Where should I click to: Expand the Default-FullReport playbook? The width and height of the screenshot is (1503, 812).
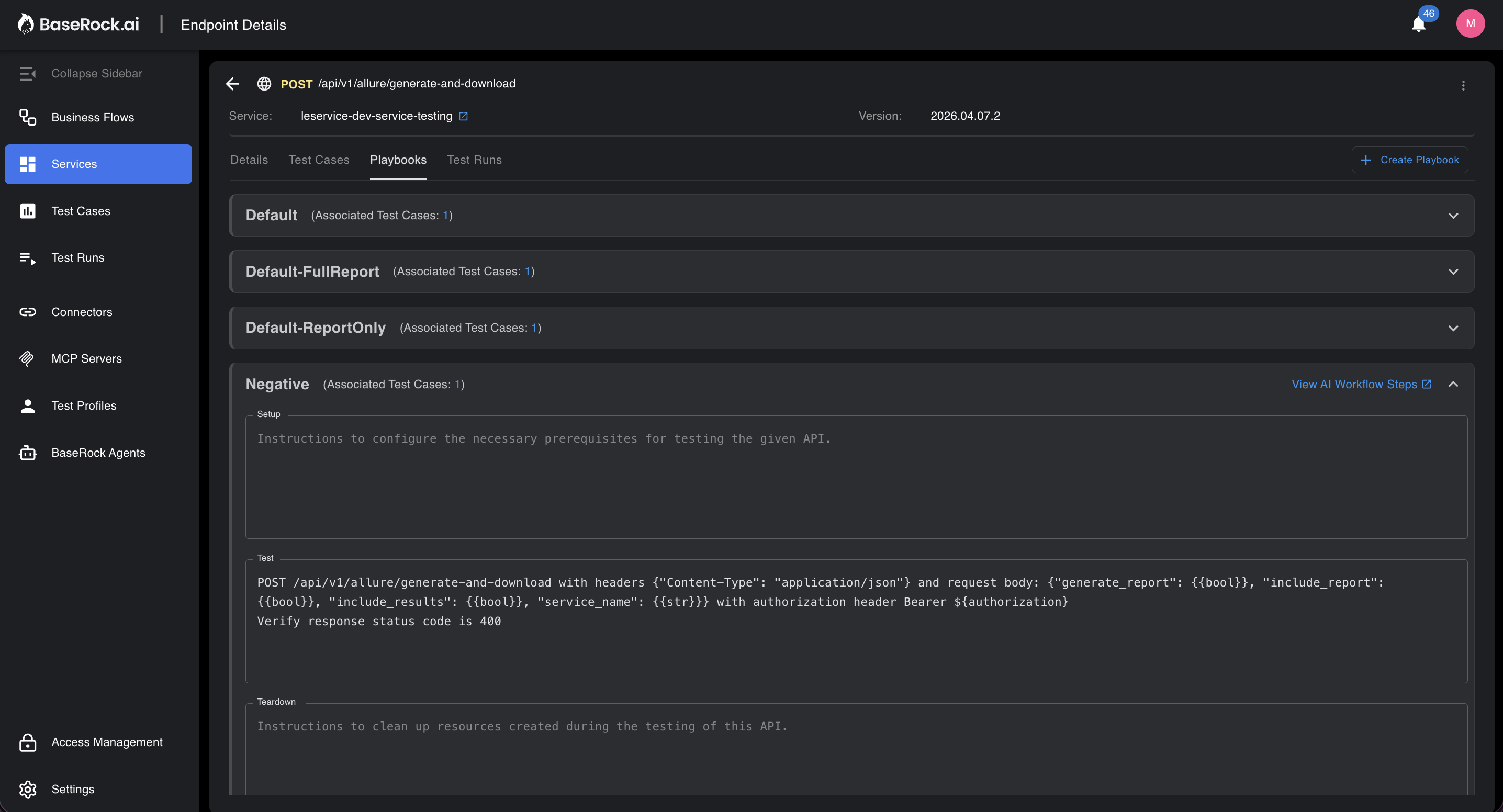(1453, 271)
